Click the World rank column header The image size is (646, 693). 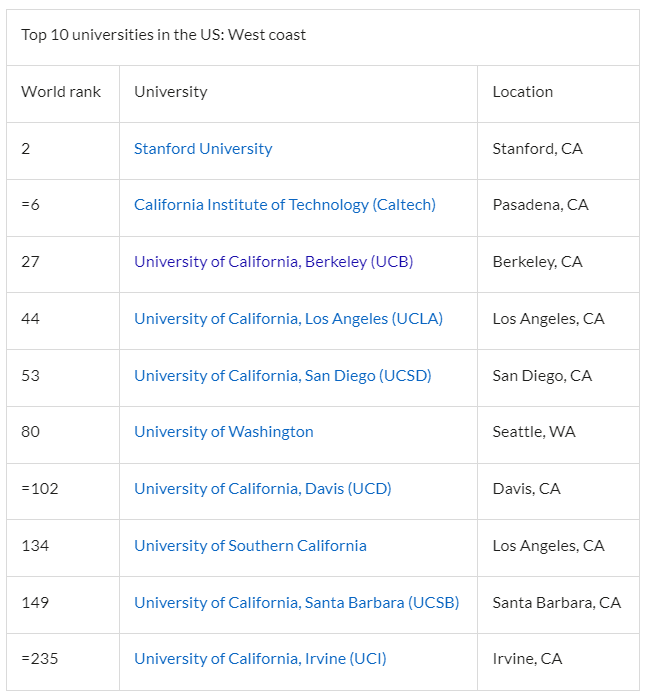point(61,92)
